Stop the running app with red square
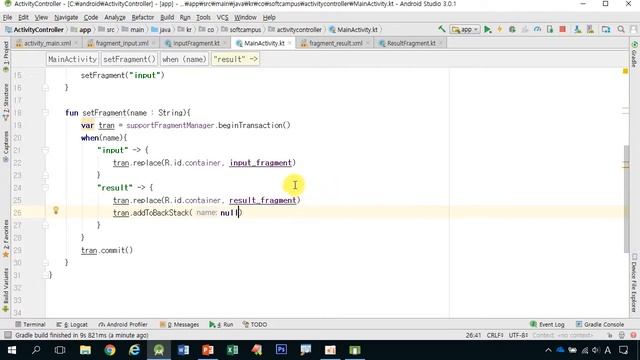Screen dimensions: 640x360 [562, 29]
